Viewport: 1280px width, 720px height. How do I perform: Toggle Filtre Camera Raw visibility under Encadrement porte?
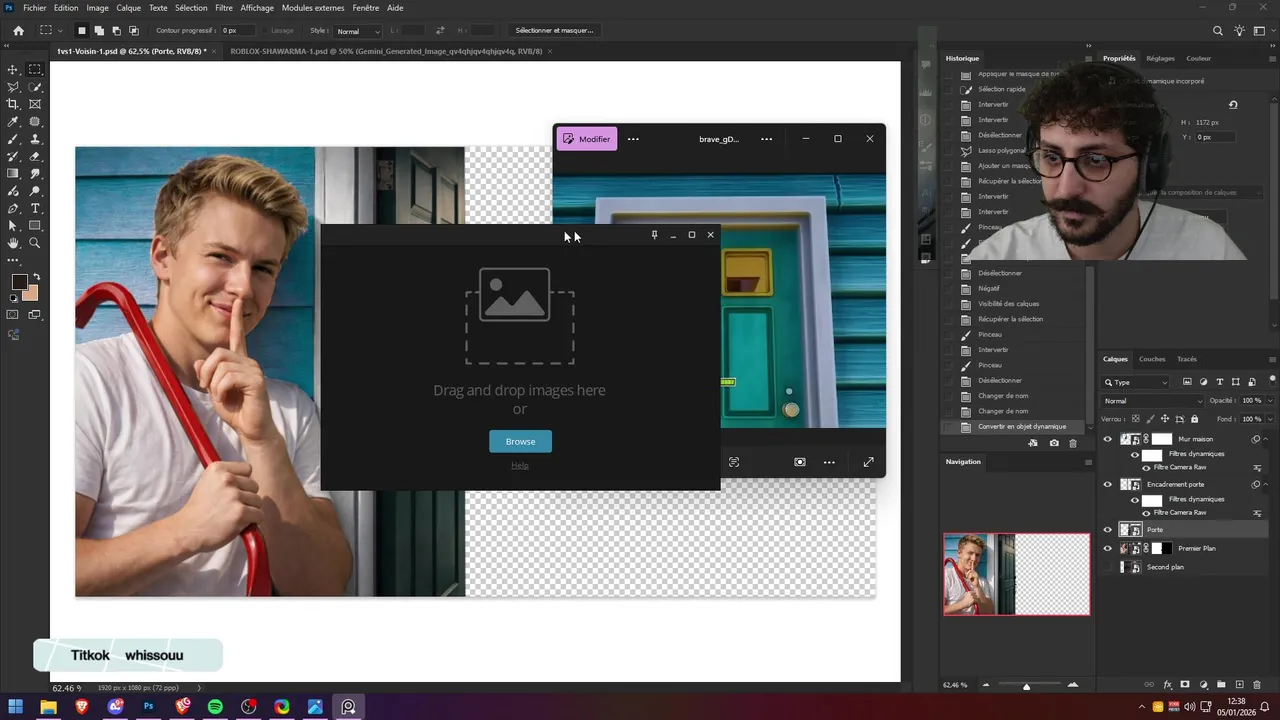[x=1146, y=512]
